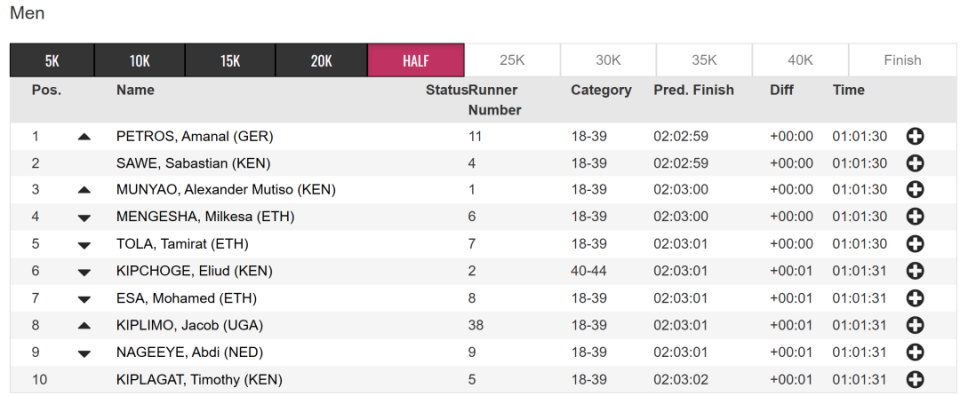Expand details plus icon for PETROS, Amanal
This screenshot has height=396, width=960.
pyautogui.click(x=915, y=136)
